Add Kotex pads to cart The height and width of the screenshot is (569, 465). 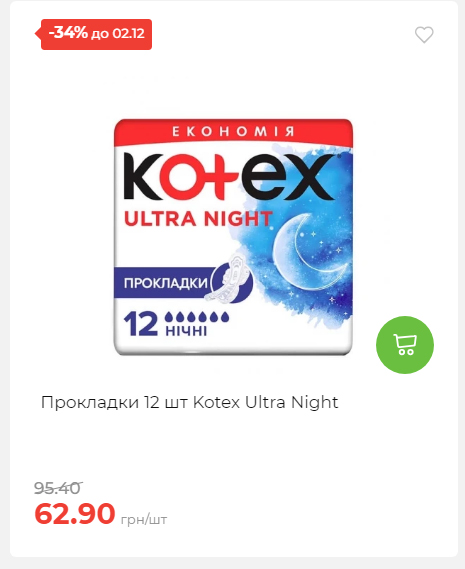point(405,345)
